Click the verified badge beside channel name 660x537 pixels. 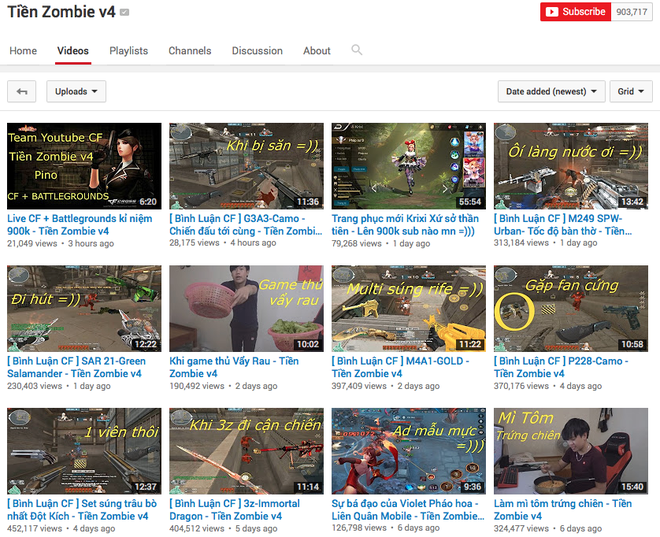(124, 13)
